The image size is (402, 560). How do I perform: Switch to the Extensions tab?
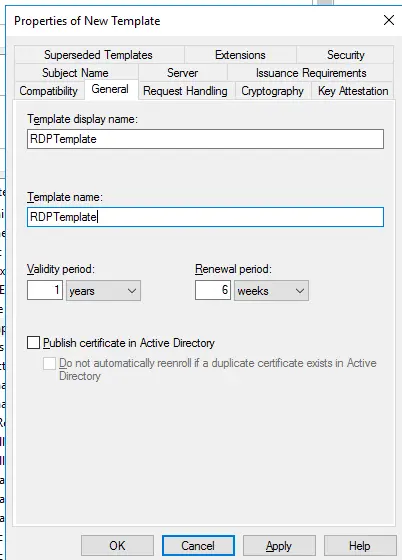pyautogui.click(x=240, y=55)
